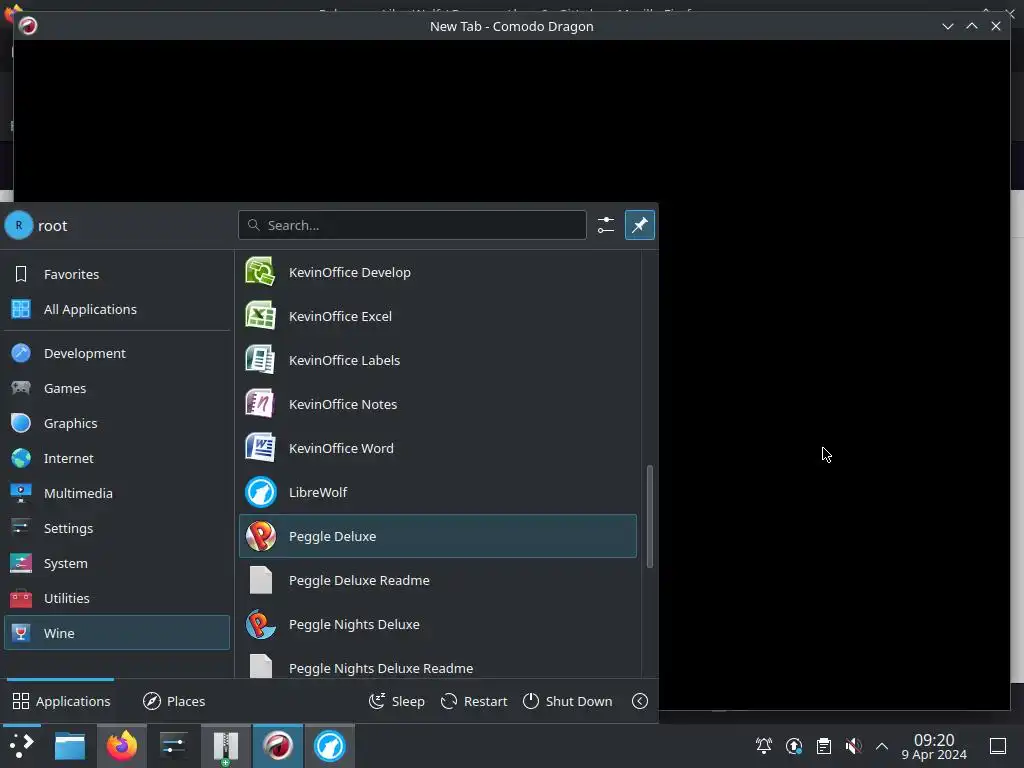Image resolution: width=1024 pixels, height=768 pixels.
Task: Open KevinOffice Excel entry
Action: pyautogui.click(x=438, y=316)
